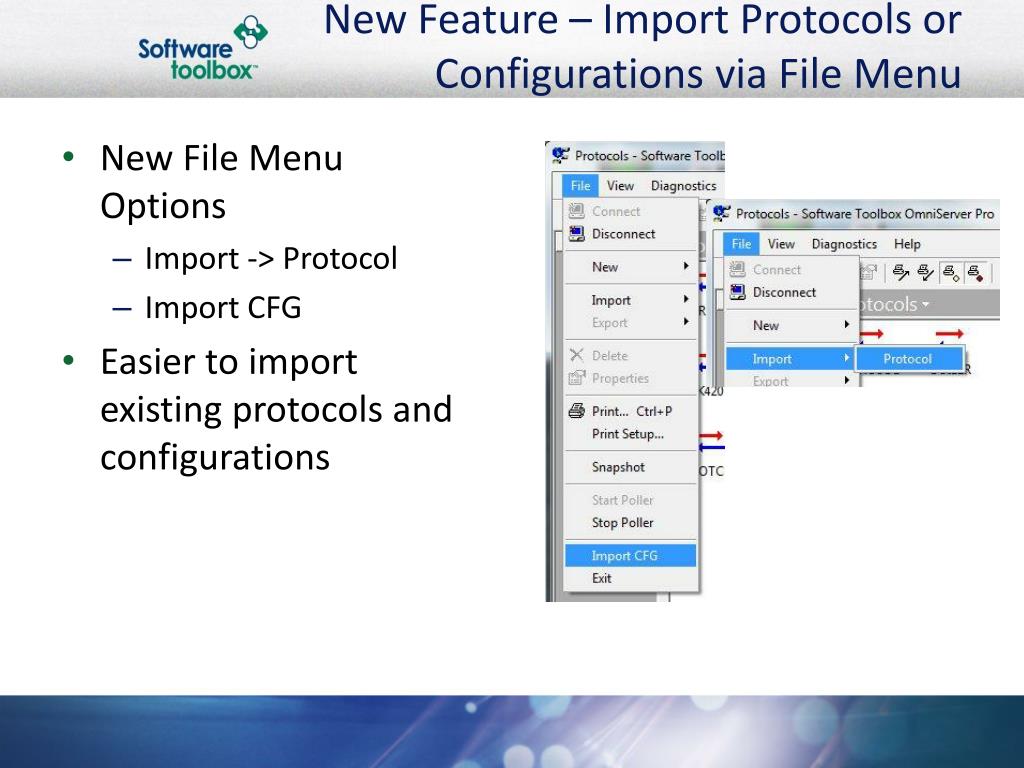
Task: Expand New submenu arrow in OmniServer Pro menu
Action: [x=846, y=325]
